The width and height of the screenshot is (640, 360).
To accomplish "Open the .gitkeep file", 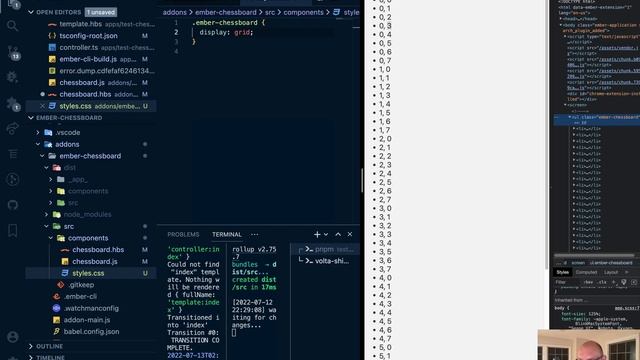I will (x=91, y=285).
